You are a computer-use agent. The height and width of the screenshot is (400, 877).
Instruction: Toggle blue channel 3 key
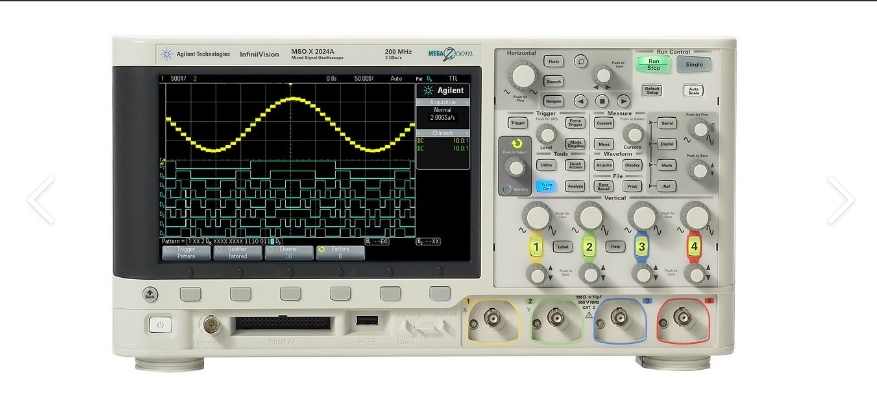click(x=641, y=247)
